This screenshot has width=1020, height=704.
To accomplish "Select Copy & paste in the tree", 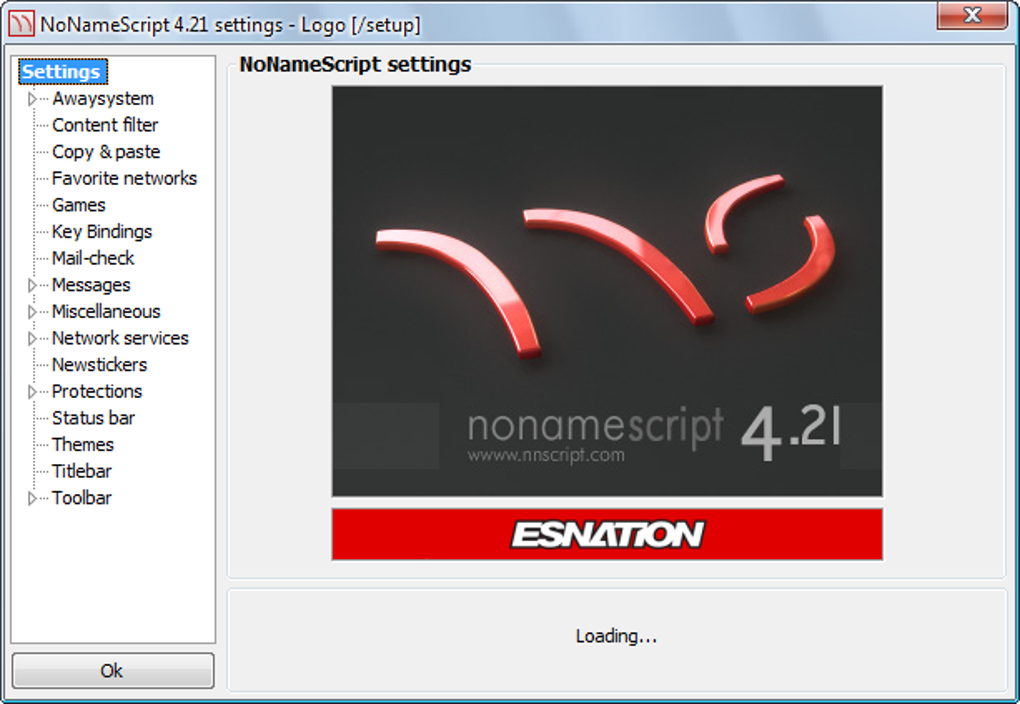I will pos(106,152).
